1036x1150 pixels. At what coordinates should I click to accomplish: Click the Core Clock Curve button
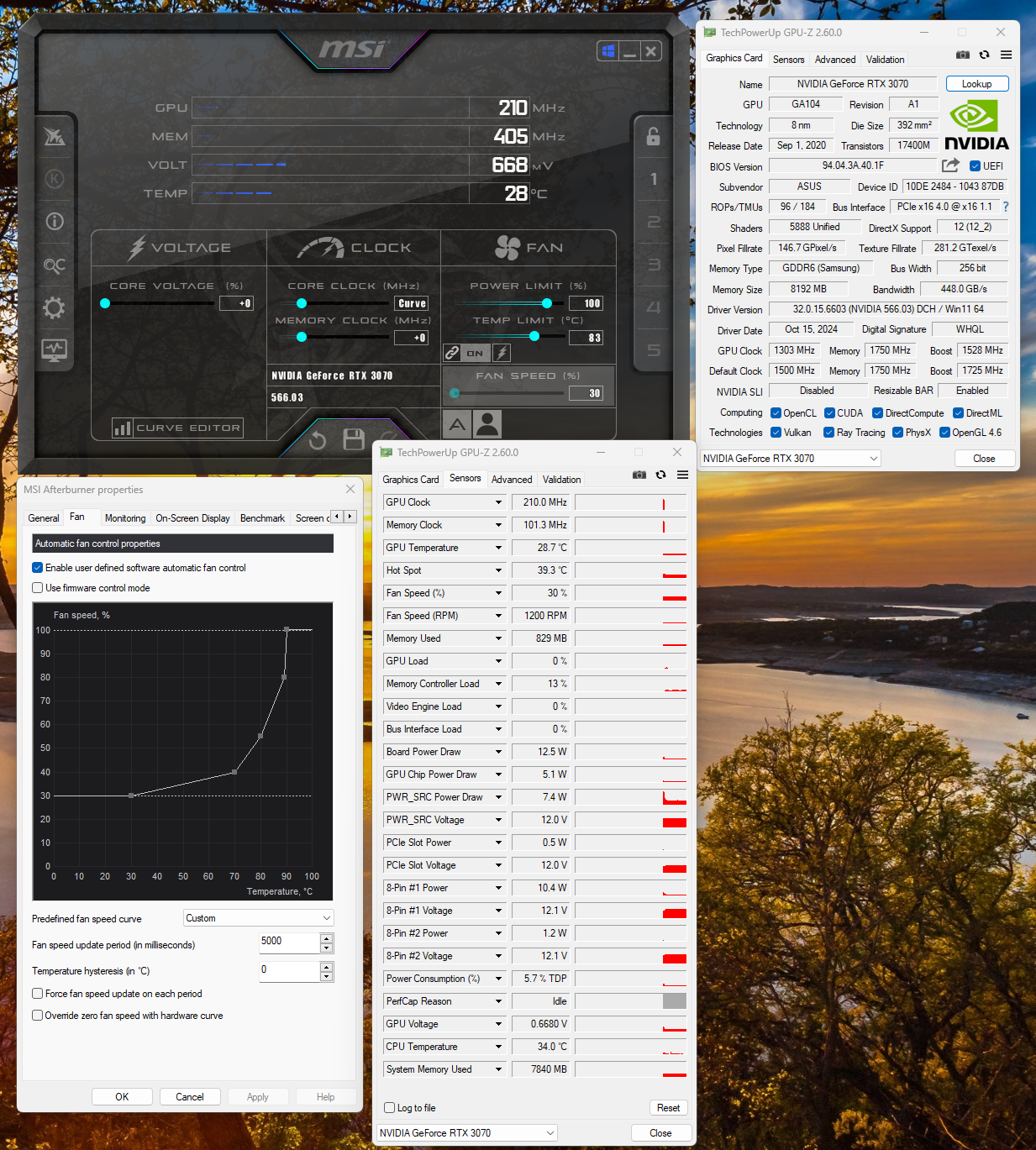pyautogui.click(x=413, y=303)
